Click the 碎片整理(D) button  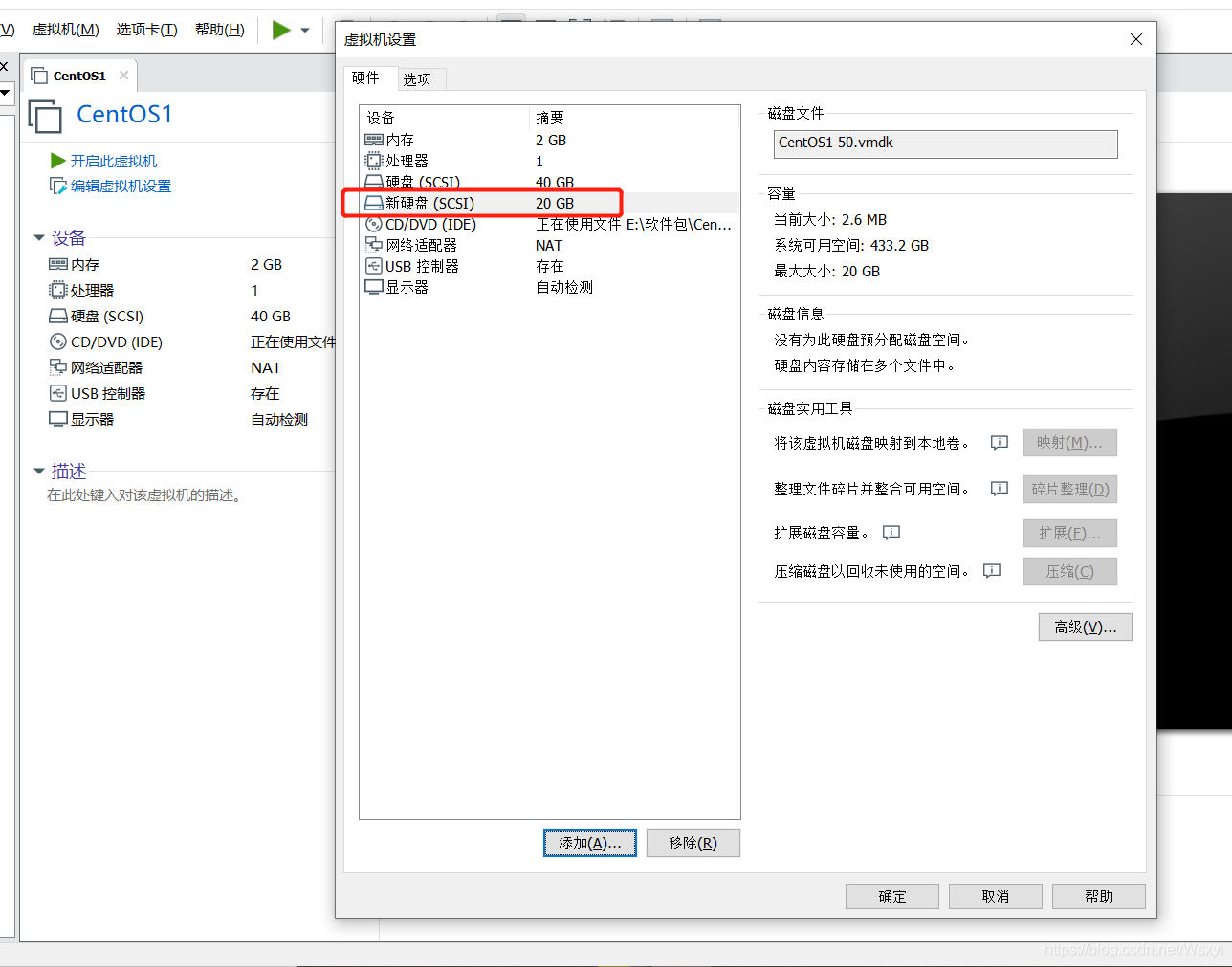1069,490
